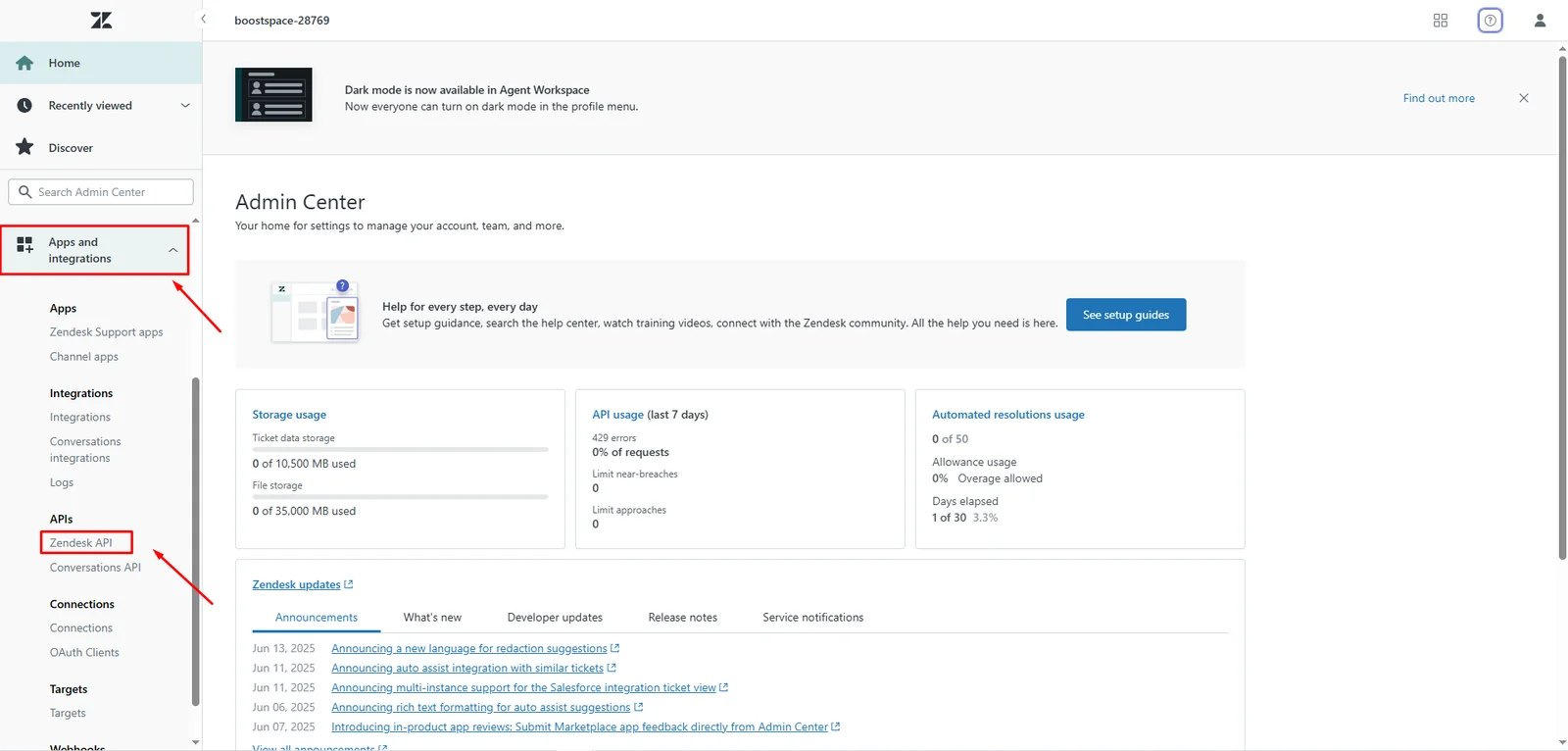
Task: Click the Zendesk logo in the sidebar
Action: click(101, 20)
